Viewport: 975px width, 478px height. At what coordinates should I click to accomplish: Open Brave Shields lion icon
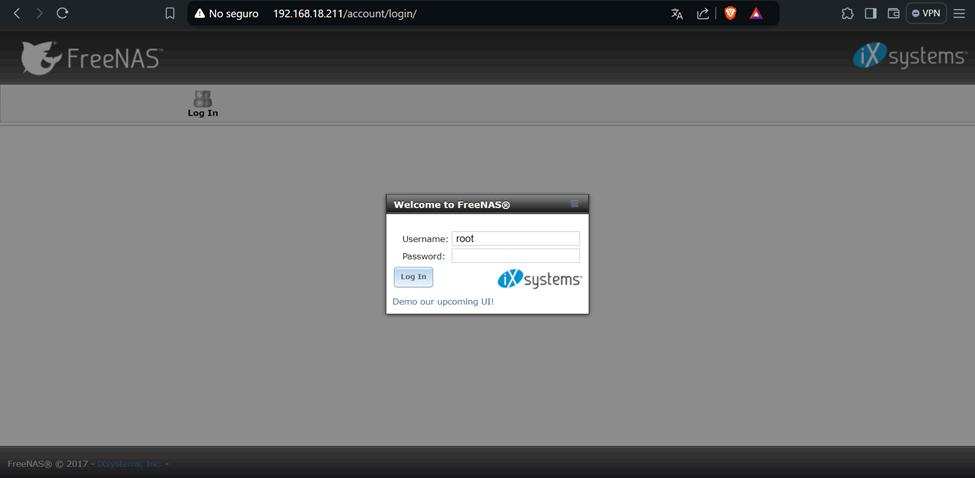(731, 13)
